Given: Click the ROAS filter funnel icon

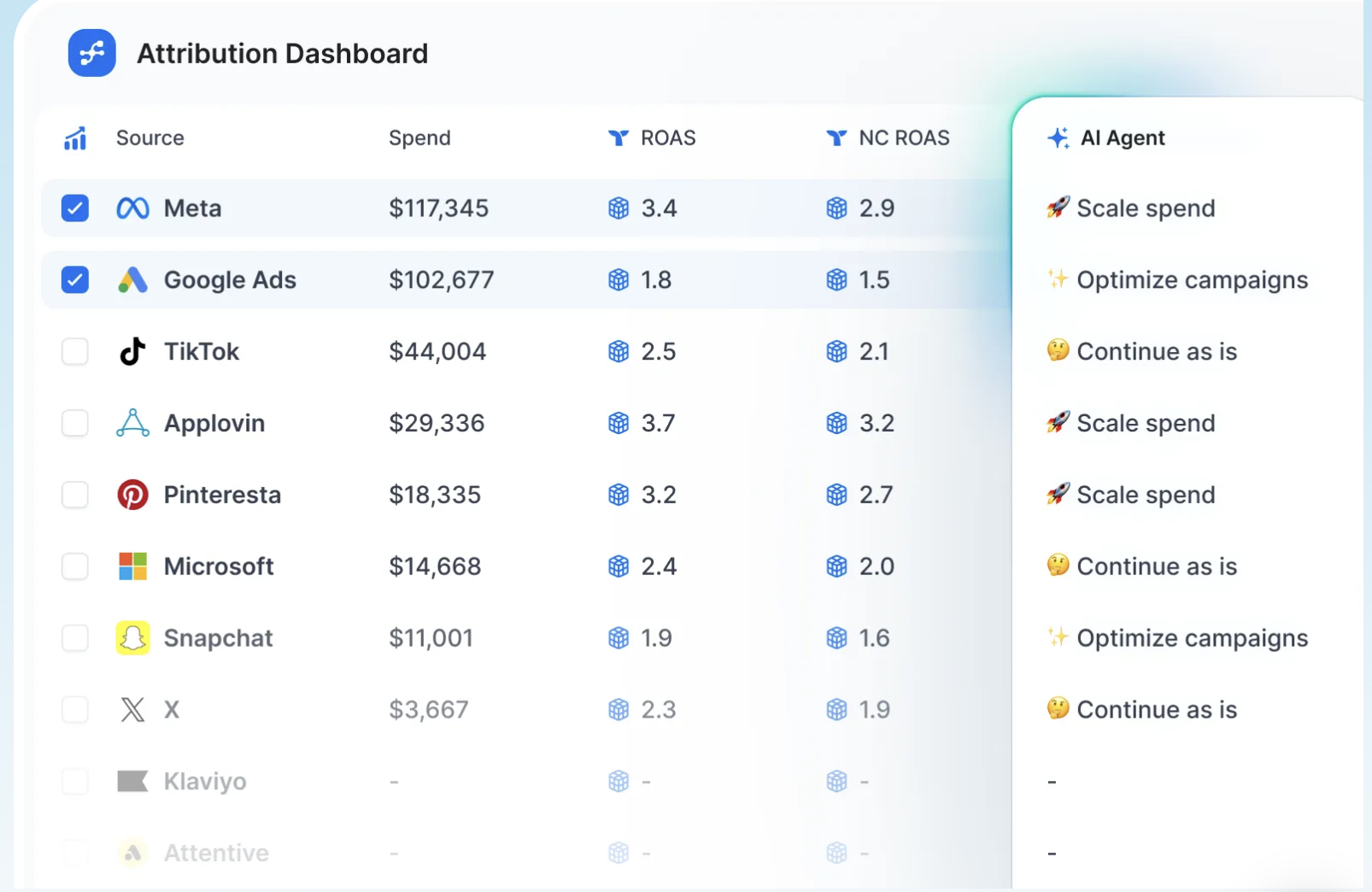Looking at the screenshot, I should [x=619, y=138].
